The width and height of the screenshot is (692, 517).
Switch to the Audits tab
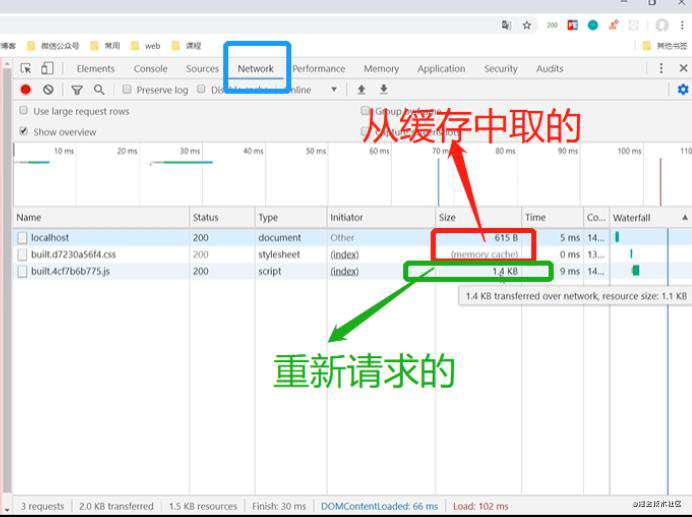tap(549, 68)
